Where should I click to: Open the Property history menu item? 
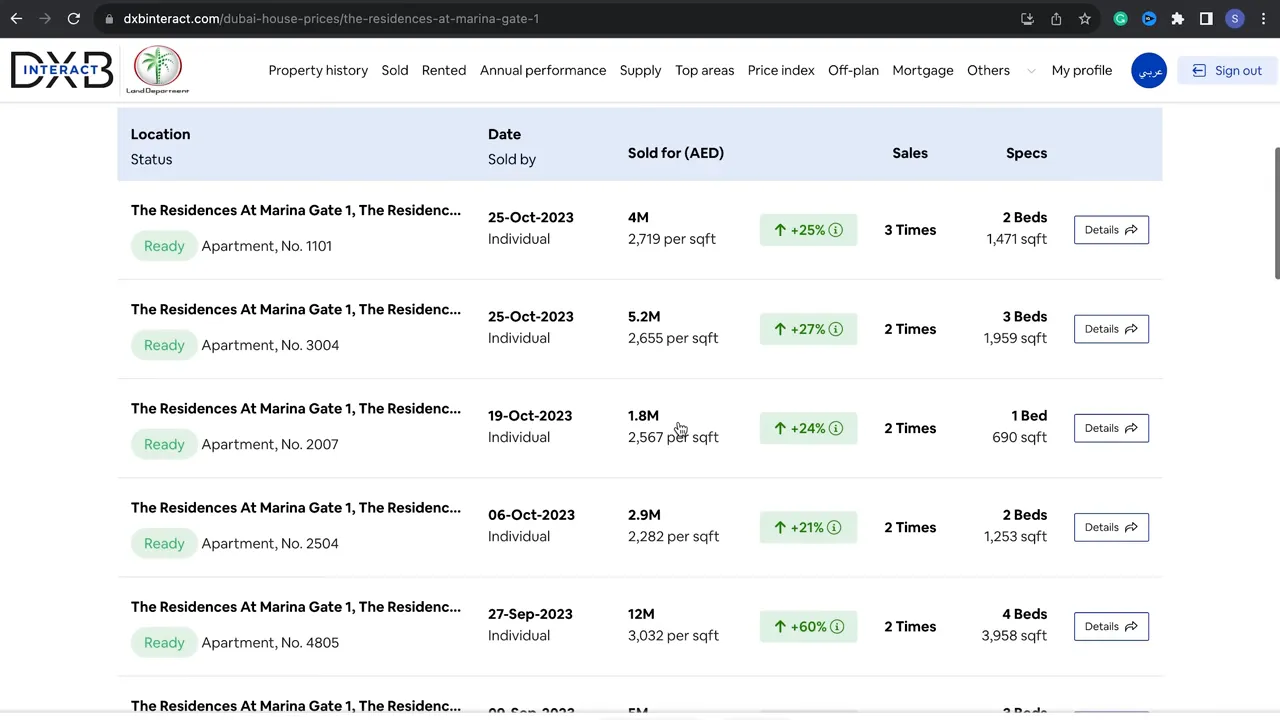click(318, 71)
